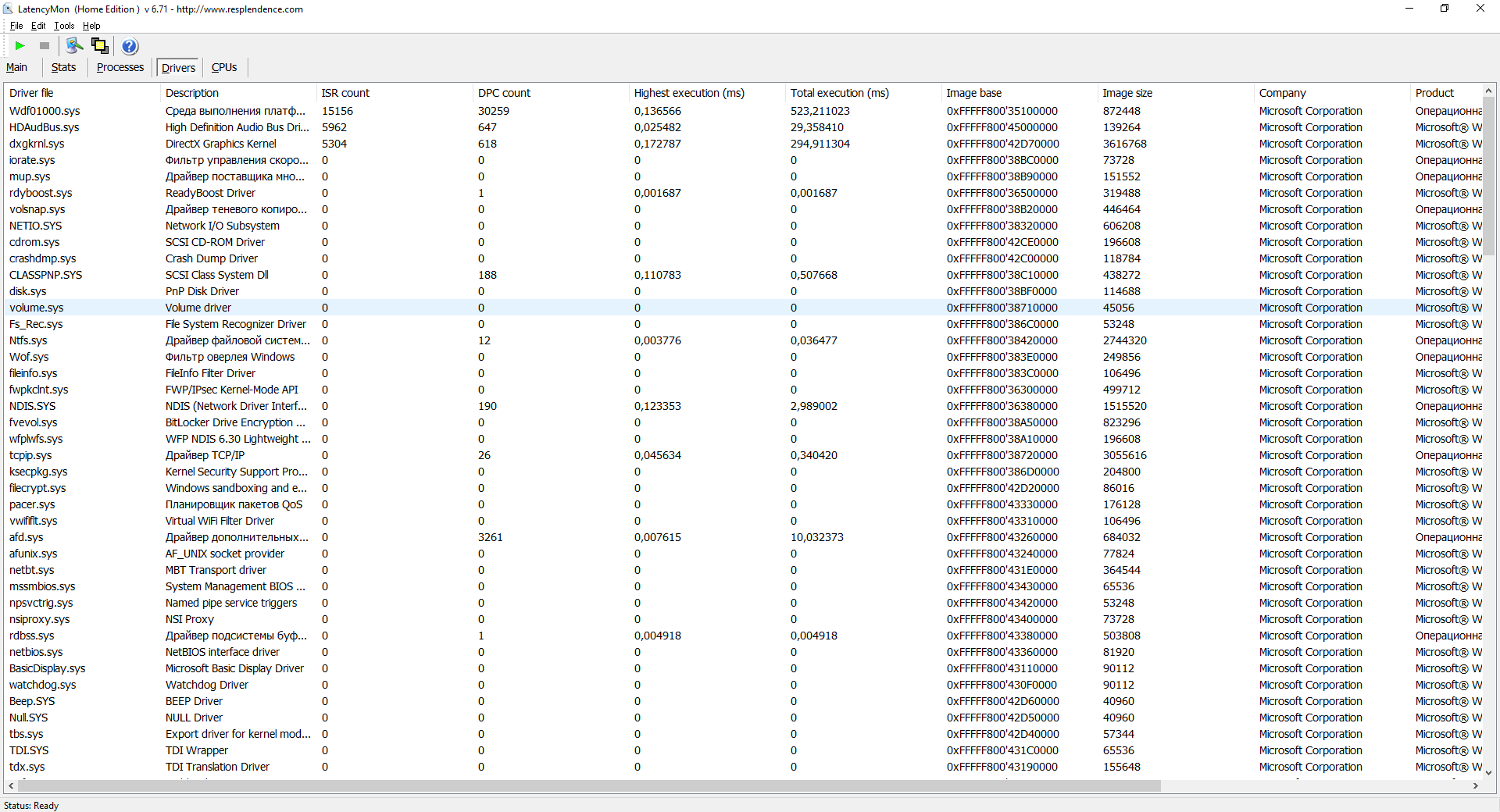Switch to the Processes tab
1500x812 pixels.
tap(120, 68)
